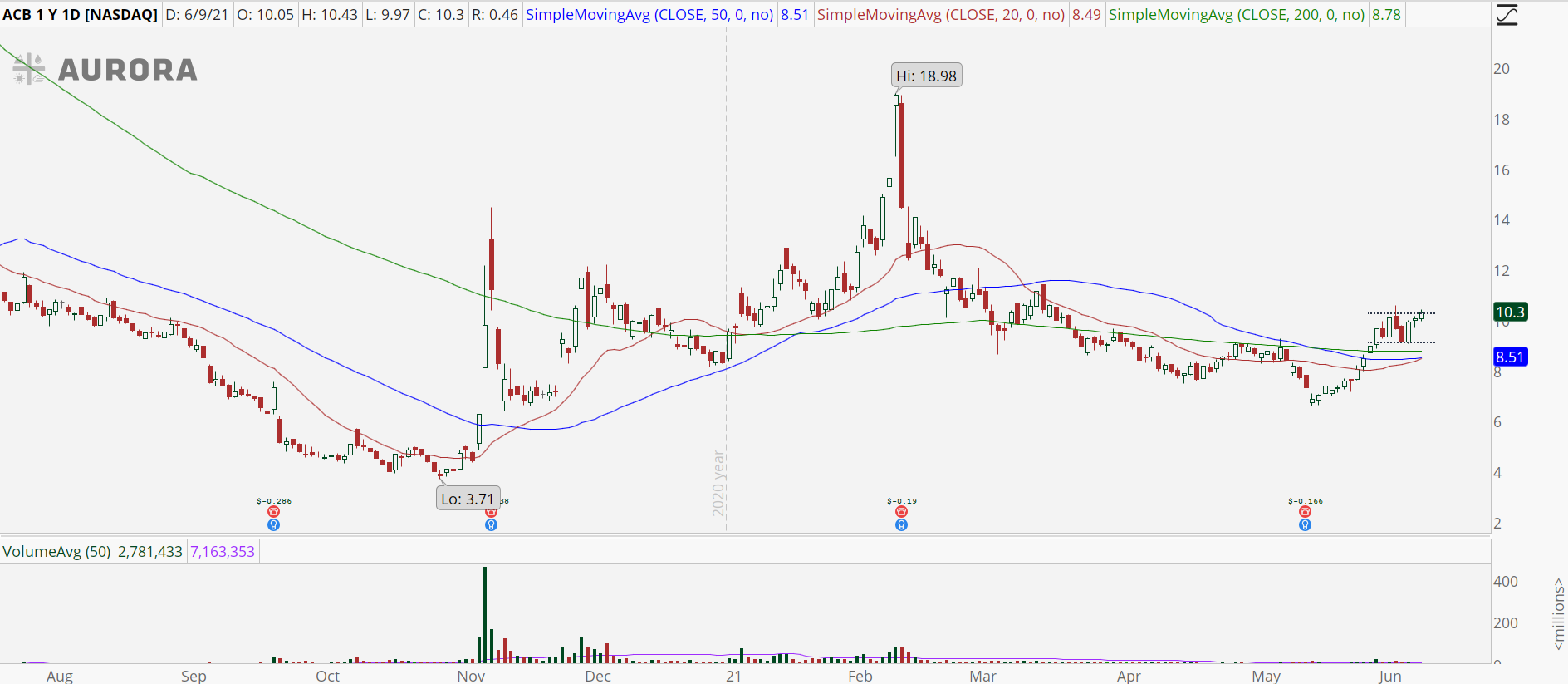Click the red earnings phone icon under $-0.19

[901, 512]
